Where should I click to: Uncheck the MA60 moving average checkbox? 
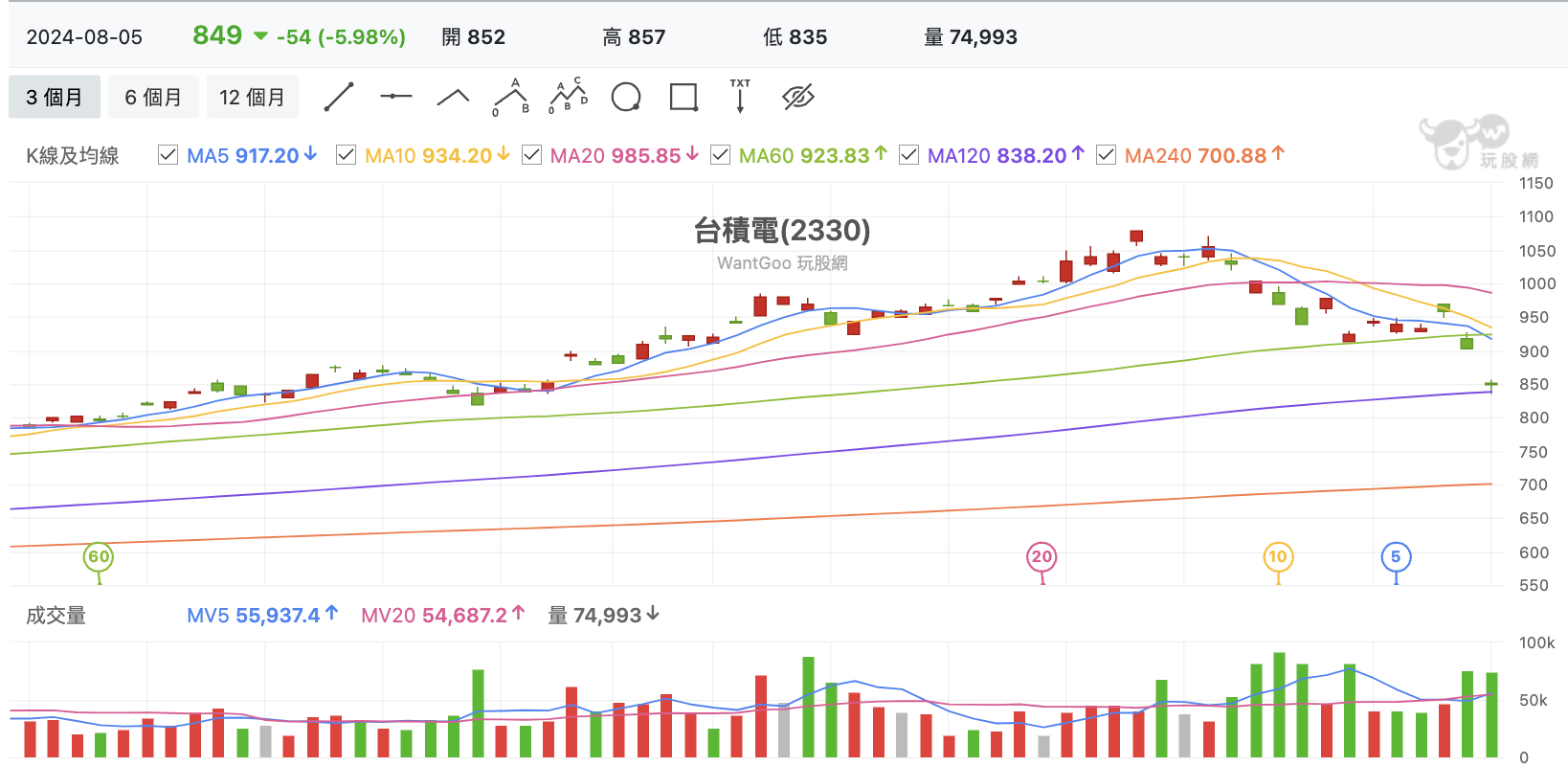coord(720,155)
